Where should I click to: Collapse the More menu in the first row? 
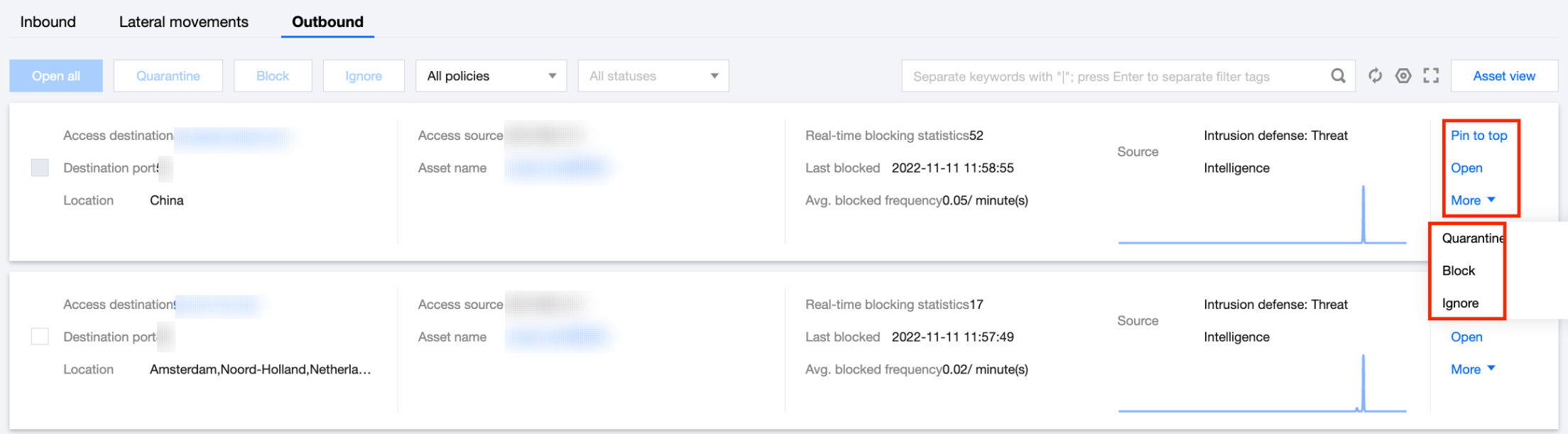pyautogui.click(x=1473, y=200)
